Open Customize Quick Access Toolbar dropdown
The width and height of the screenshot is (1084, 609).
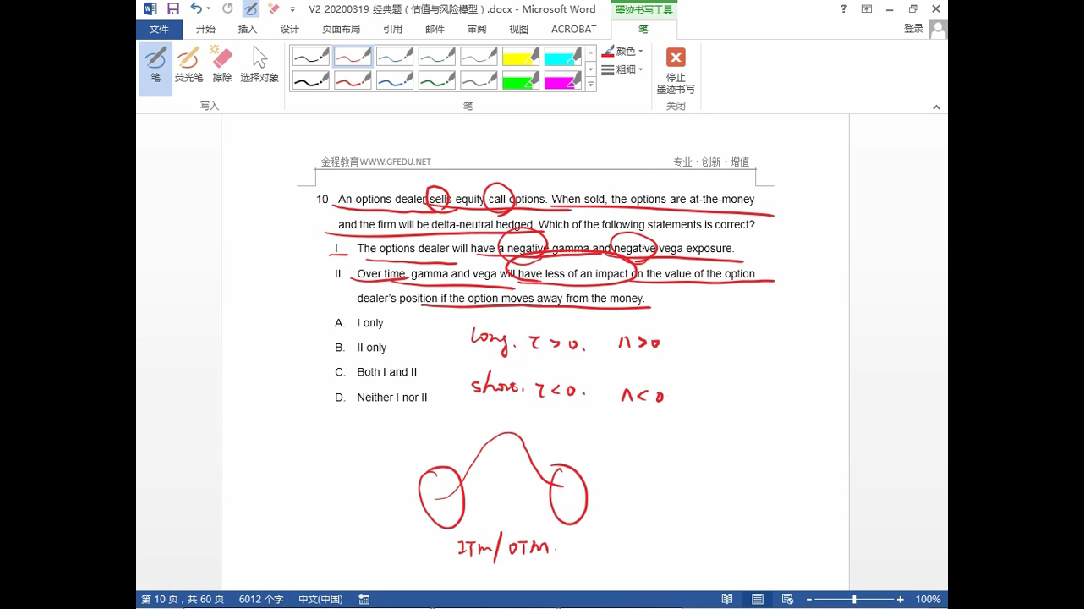pos(292,10)
